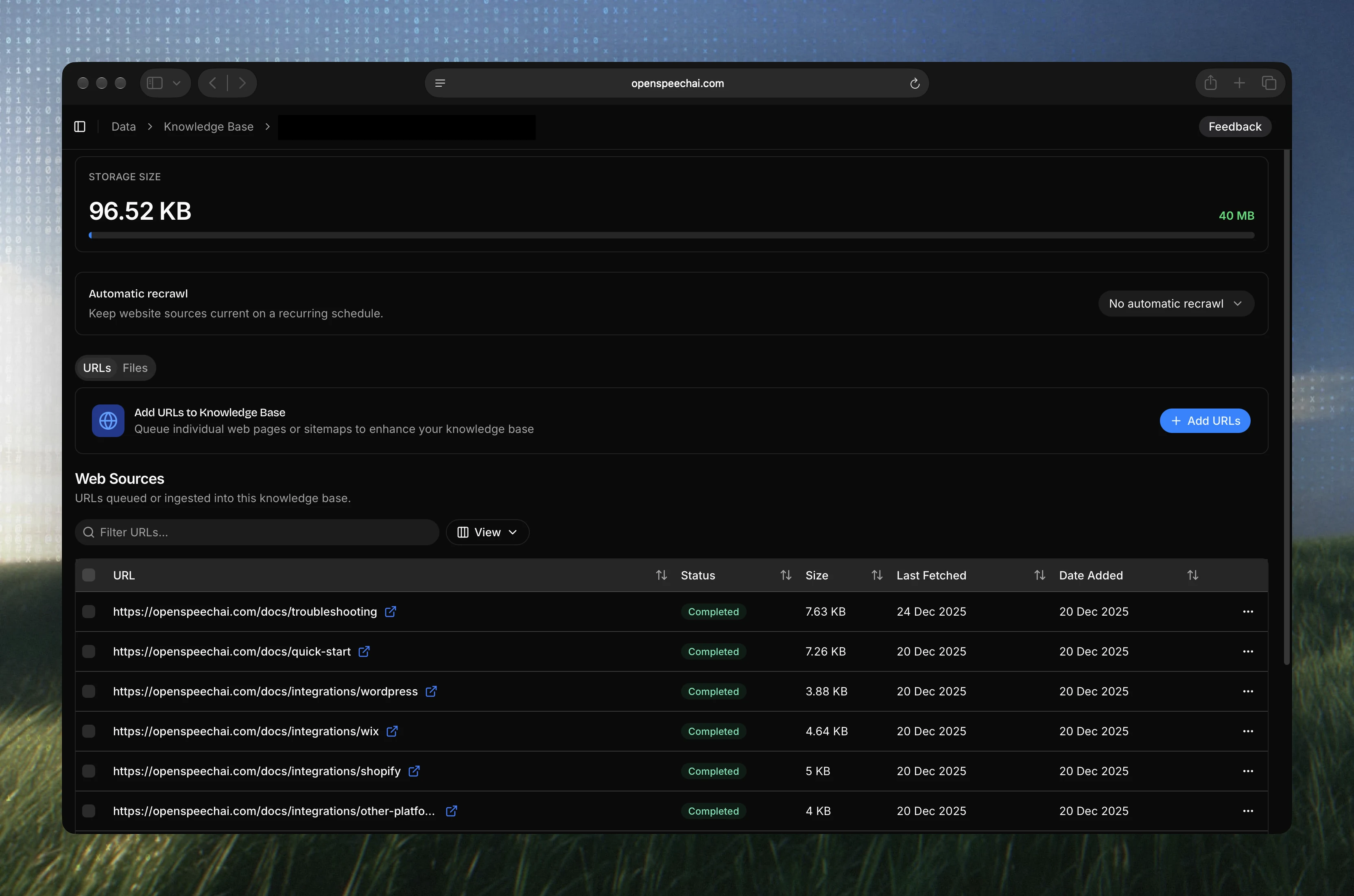Screen dimensions: 1354x896
Task: Reload the openspeechai.com page
Action: [915, 83]
